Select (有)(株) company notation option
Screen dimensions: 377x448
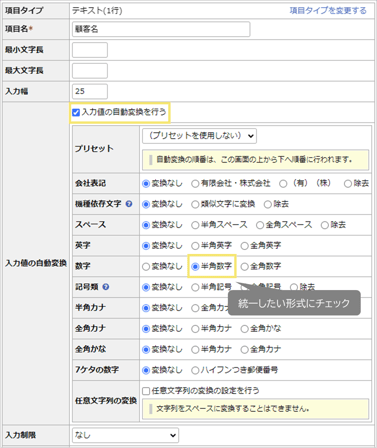[x=283, y=184]
